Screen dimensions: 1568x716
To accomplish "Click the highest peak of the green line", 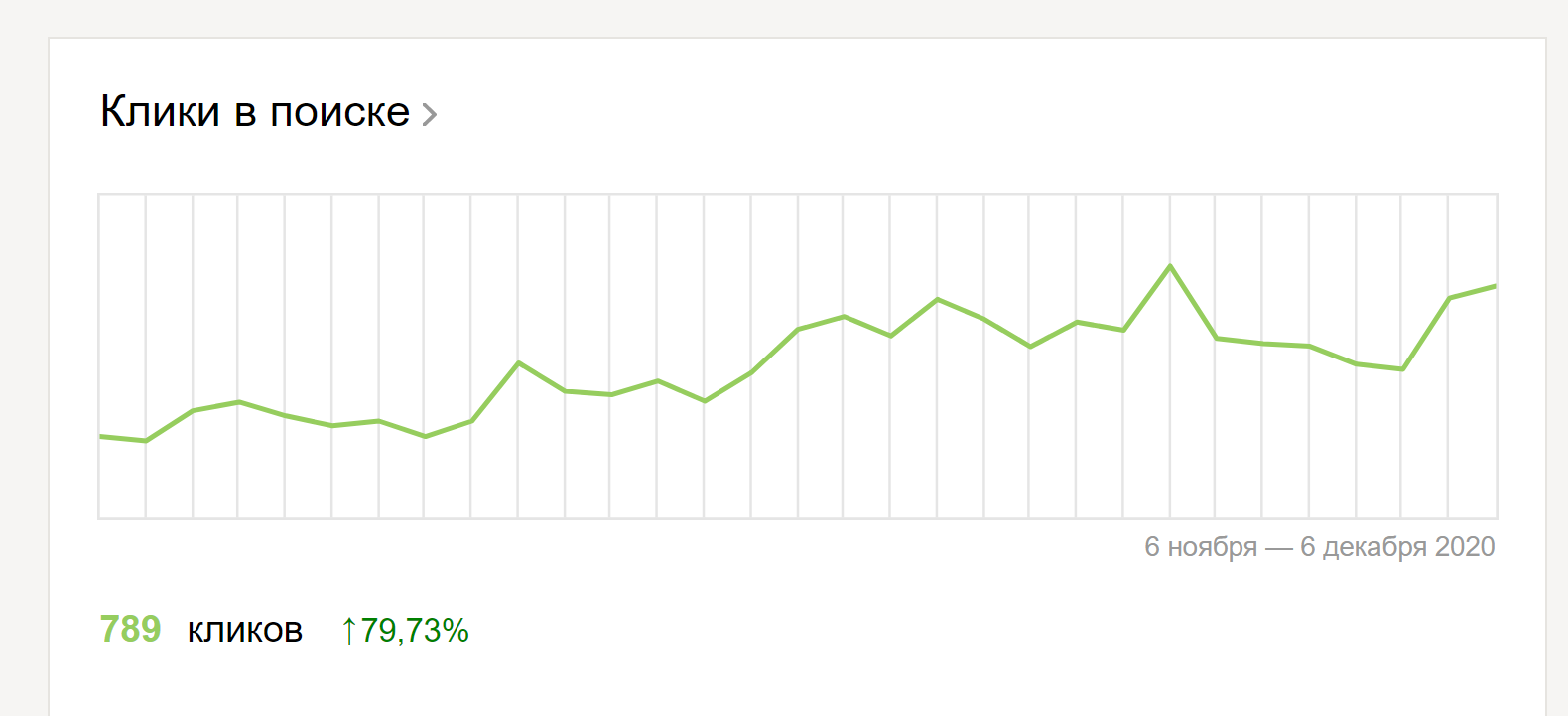I will coord(1170,266).
